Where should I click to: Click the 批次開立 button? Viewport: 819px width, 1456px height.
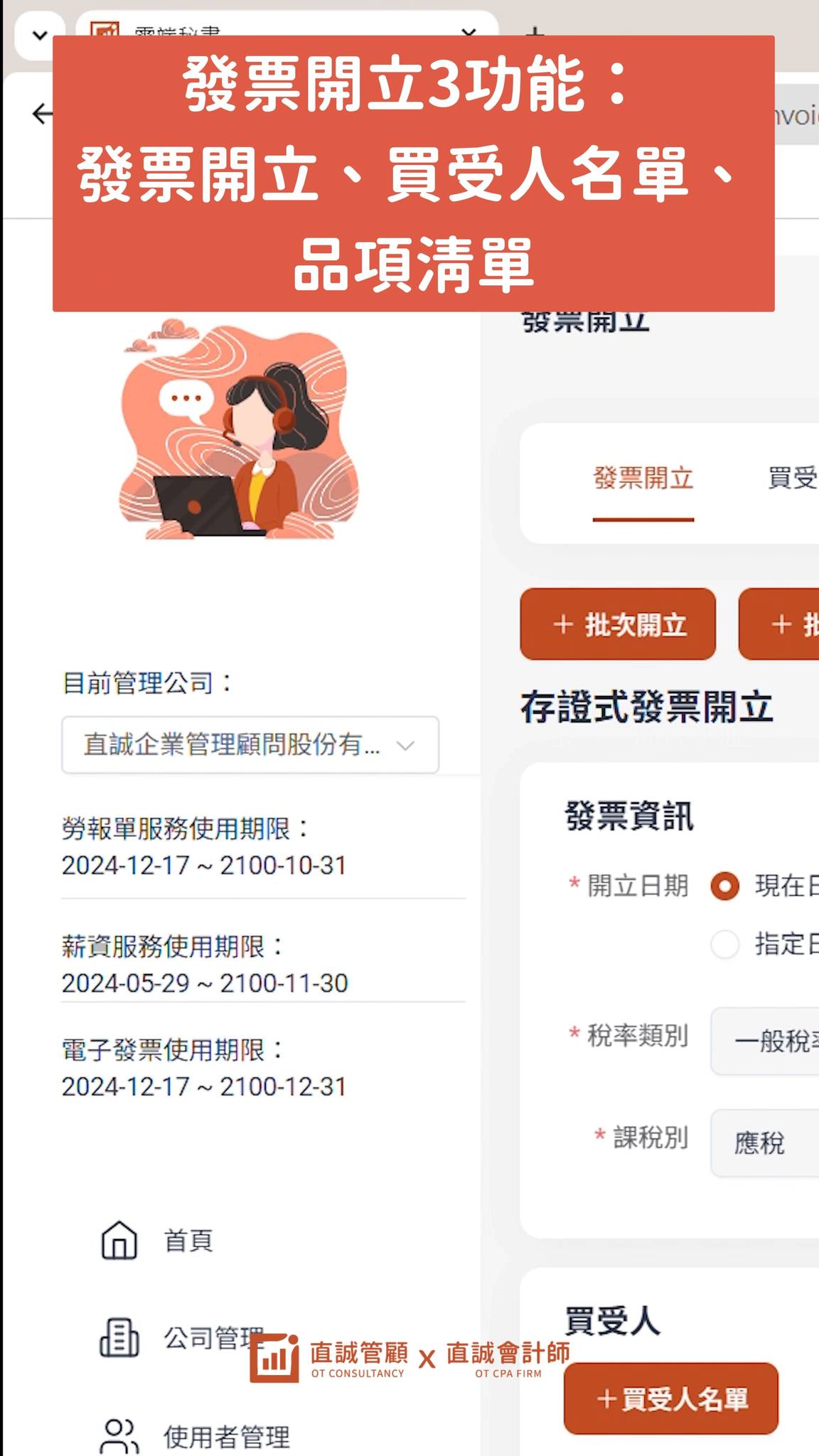click(x=618, y=624)
